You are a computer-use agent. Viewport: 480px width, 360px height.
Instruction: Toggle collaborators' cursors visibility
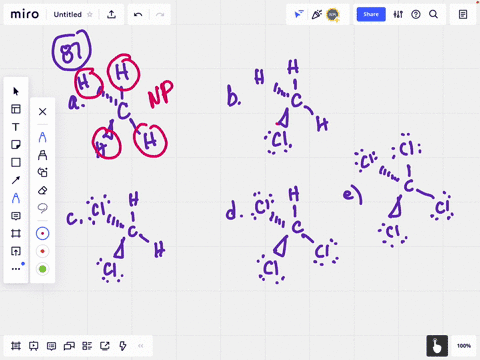299,14
